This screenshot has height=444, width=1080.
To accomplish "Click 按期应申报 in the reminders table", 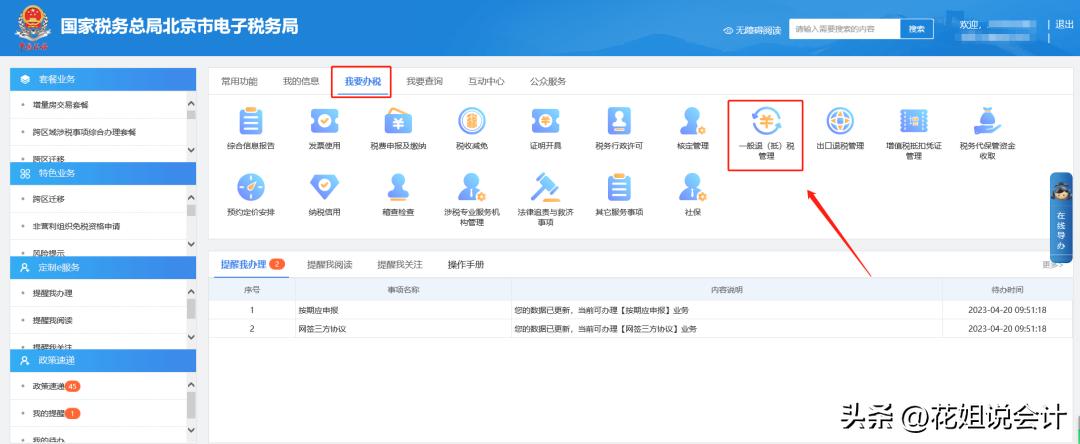I will click(x=318, y=310).
